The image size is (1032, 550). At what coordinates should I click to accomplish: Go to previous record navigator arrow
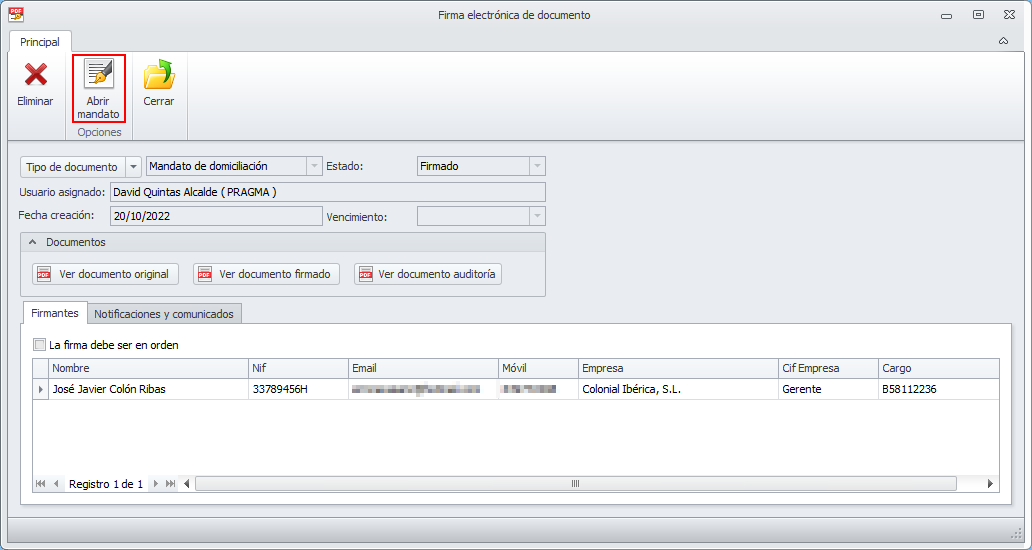point(56,484)
